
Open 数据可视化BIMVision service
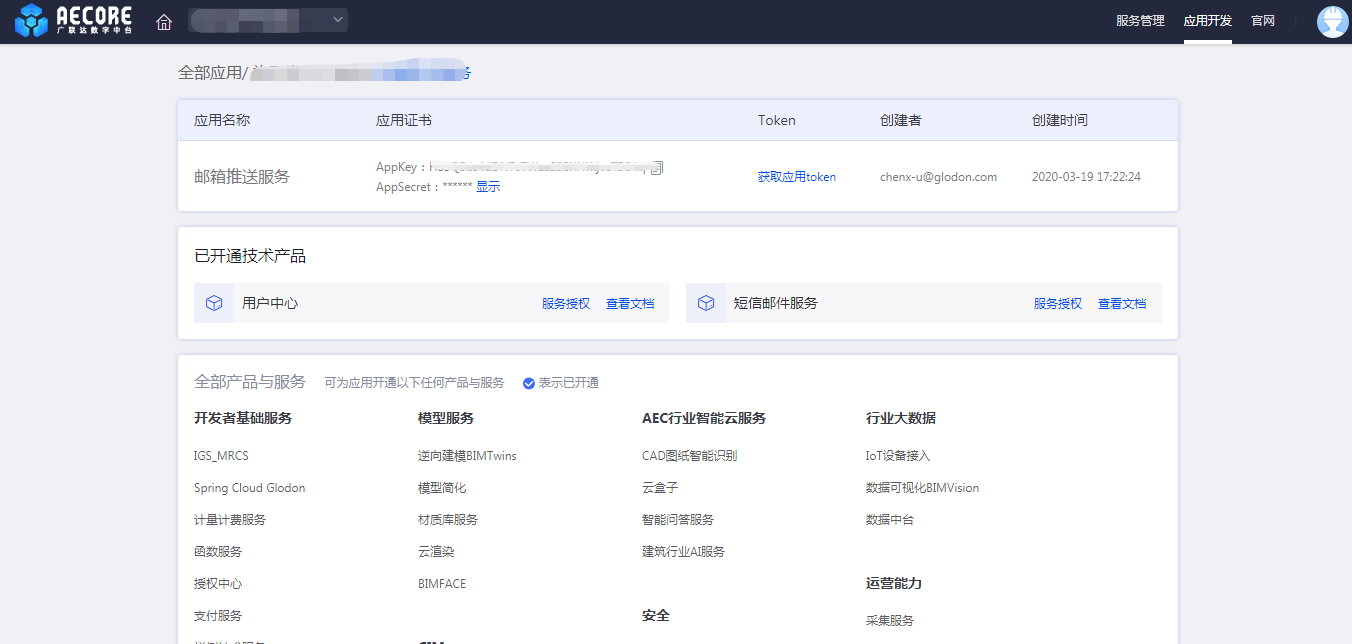click(x=922, y=488)
